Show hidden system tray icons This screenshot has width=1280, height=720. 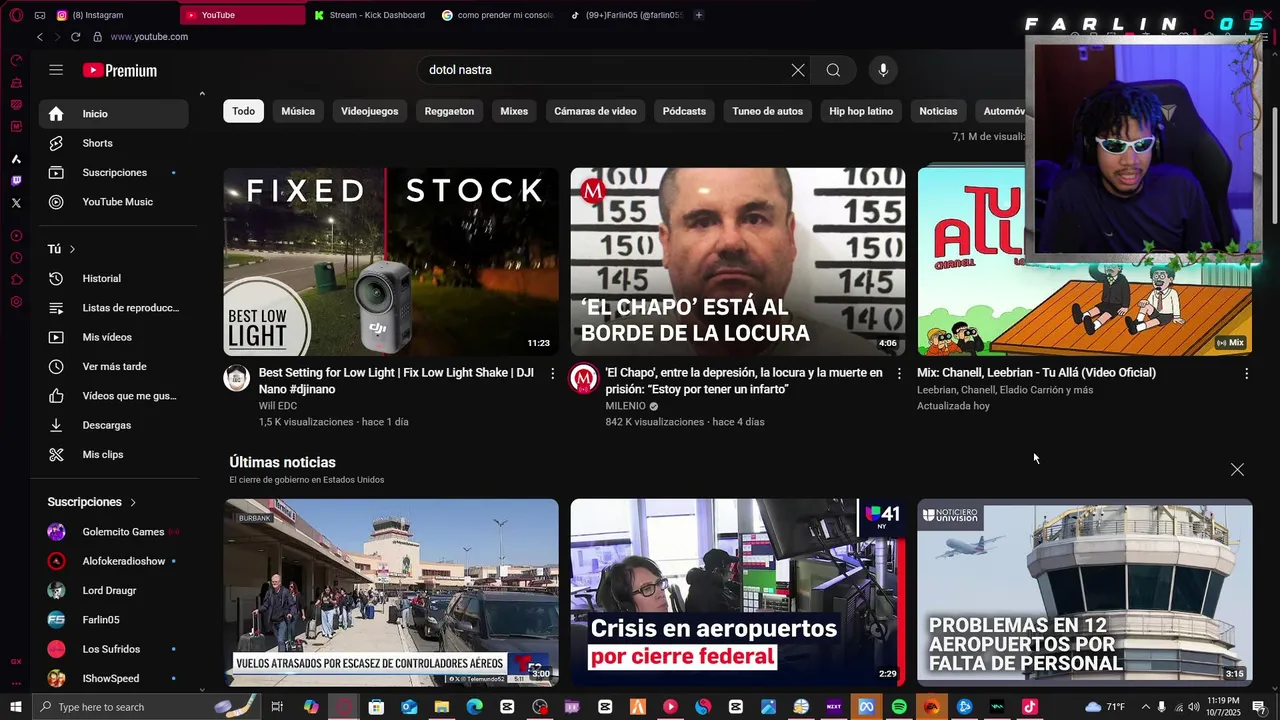[x=1146, y=707]
